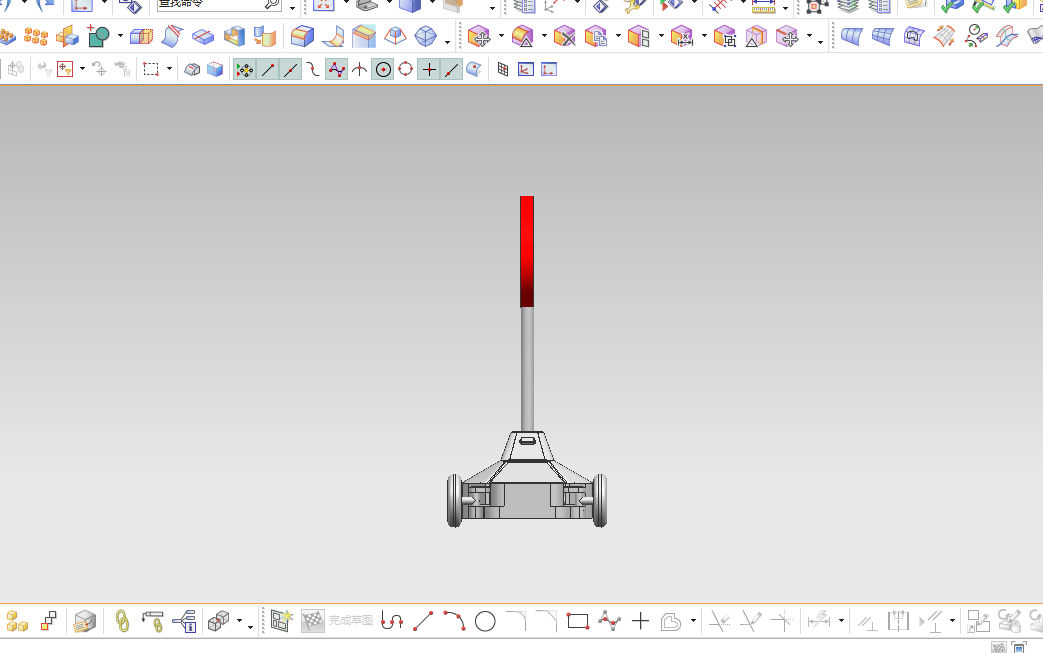Click the create sketch icon with star
Viewport: 1043px width, 653px height.
(281, 621)
